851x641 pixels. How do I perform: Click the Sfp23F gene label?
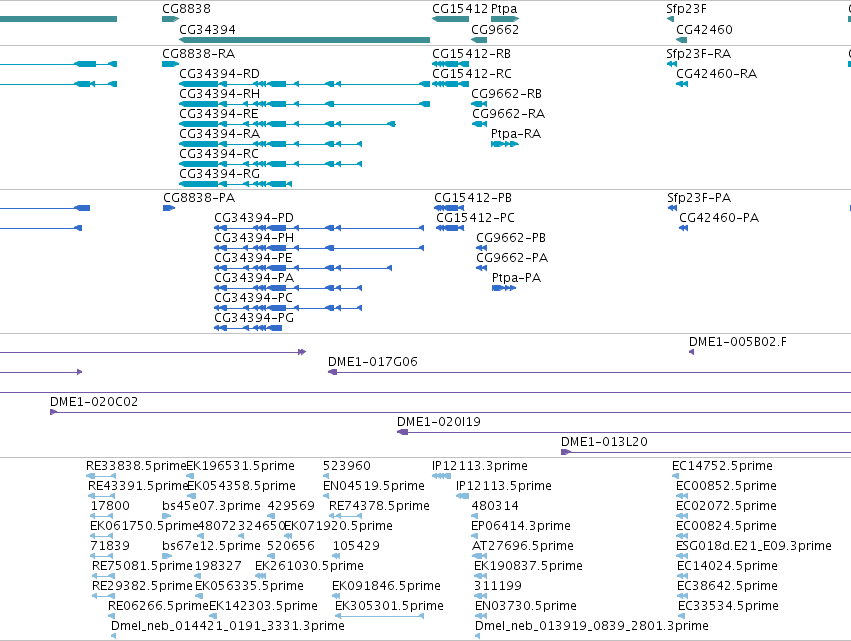tap(687, 9)
